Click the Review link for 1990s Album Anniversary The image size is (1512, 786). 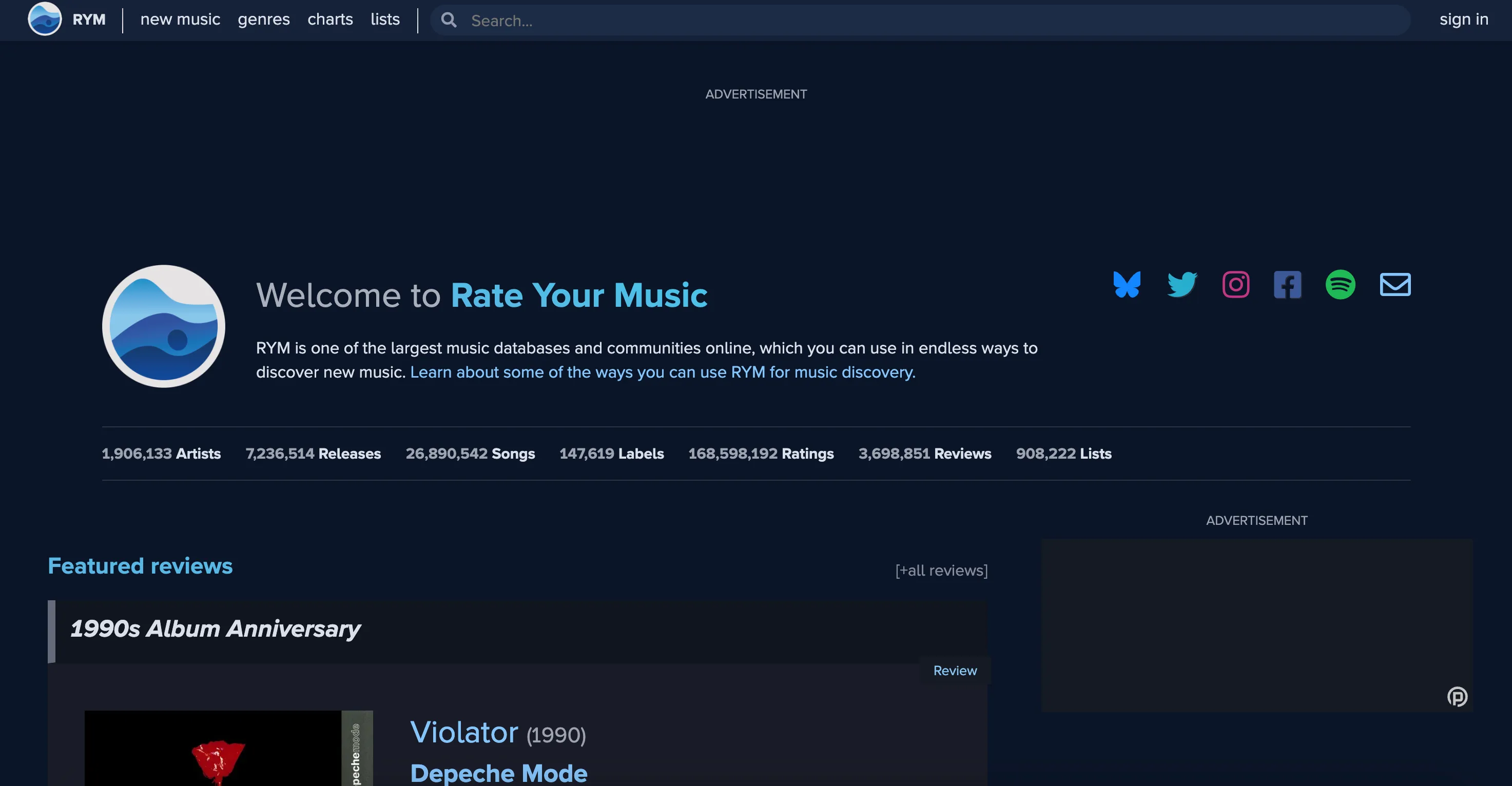955,671
